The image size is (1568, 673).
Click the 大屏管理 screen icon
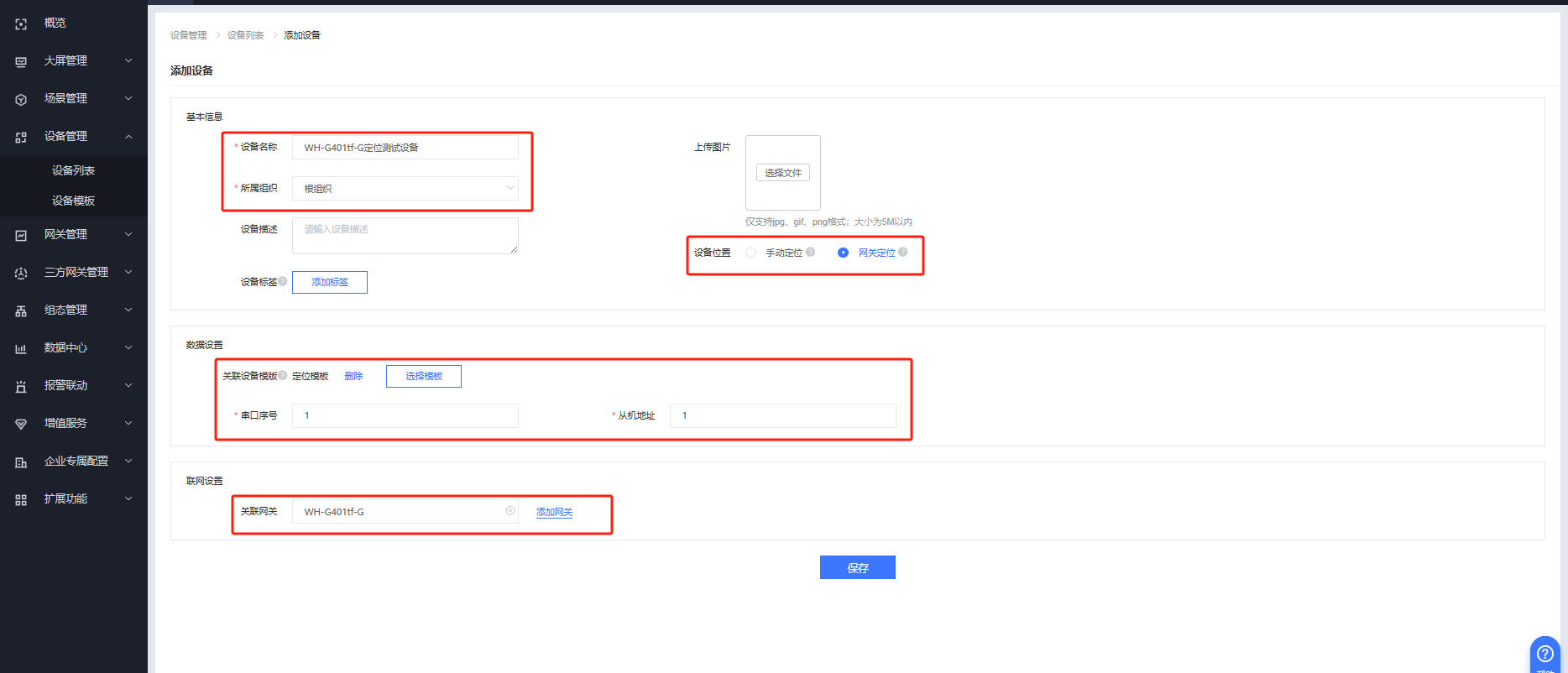click(21, 62)
